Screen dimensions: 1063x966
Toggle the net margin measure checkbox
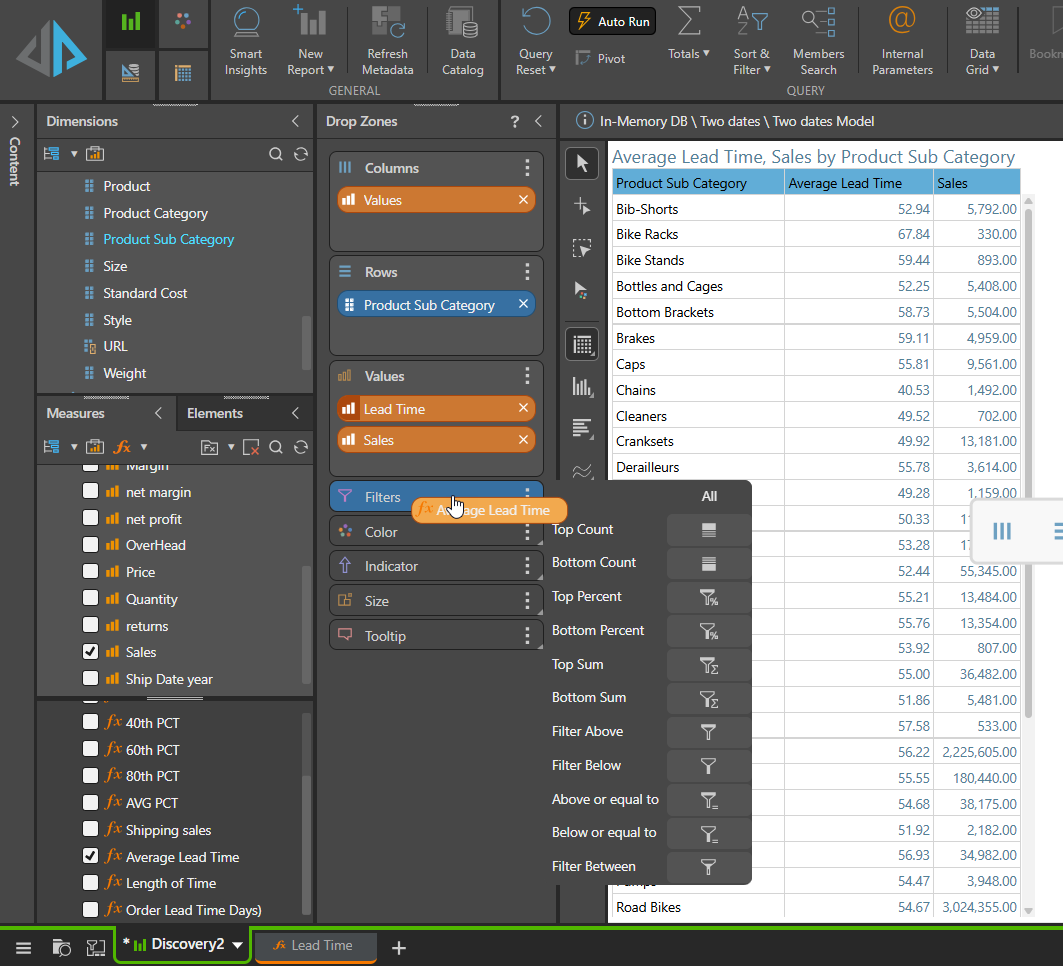point(90,491)
